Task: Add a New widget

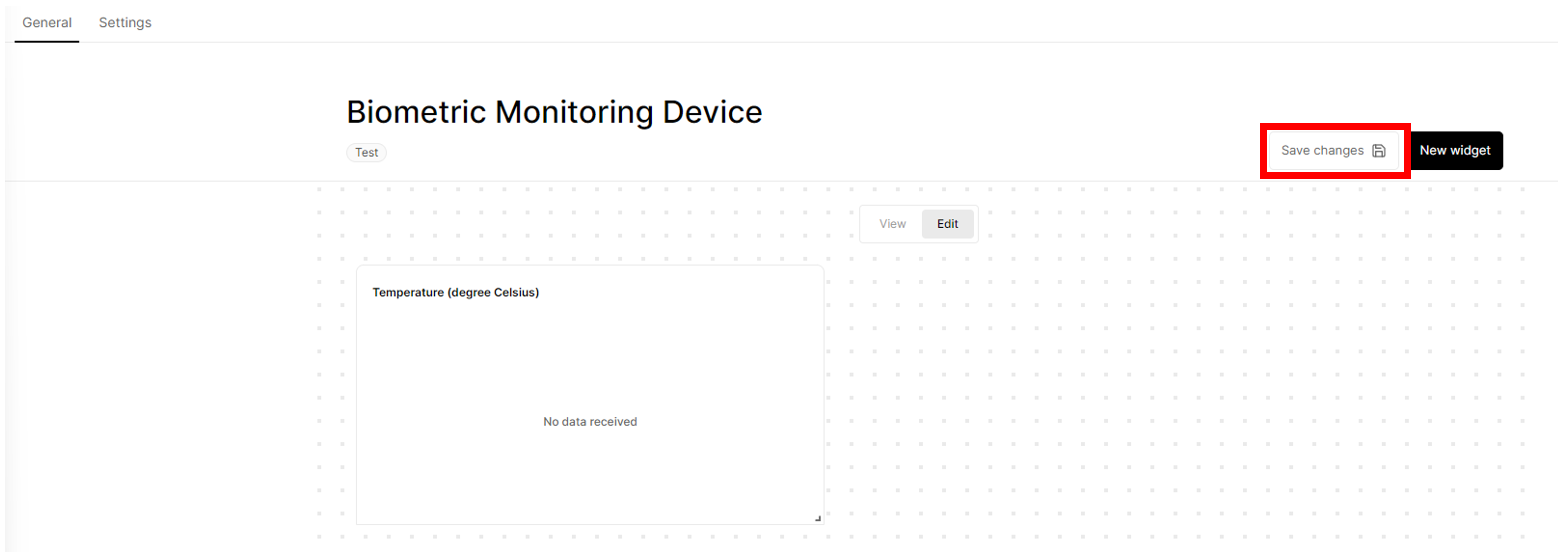Action: point(1455,151)
